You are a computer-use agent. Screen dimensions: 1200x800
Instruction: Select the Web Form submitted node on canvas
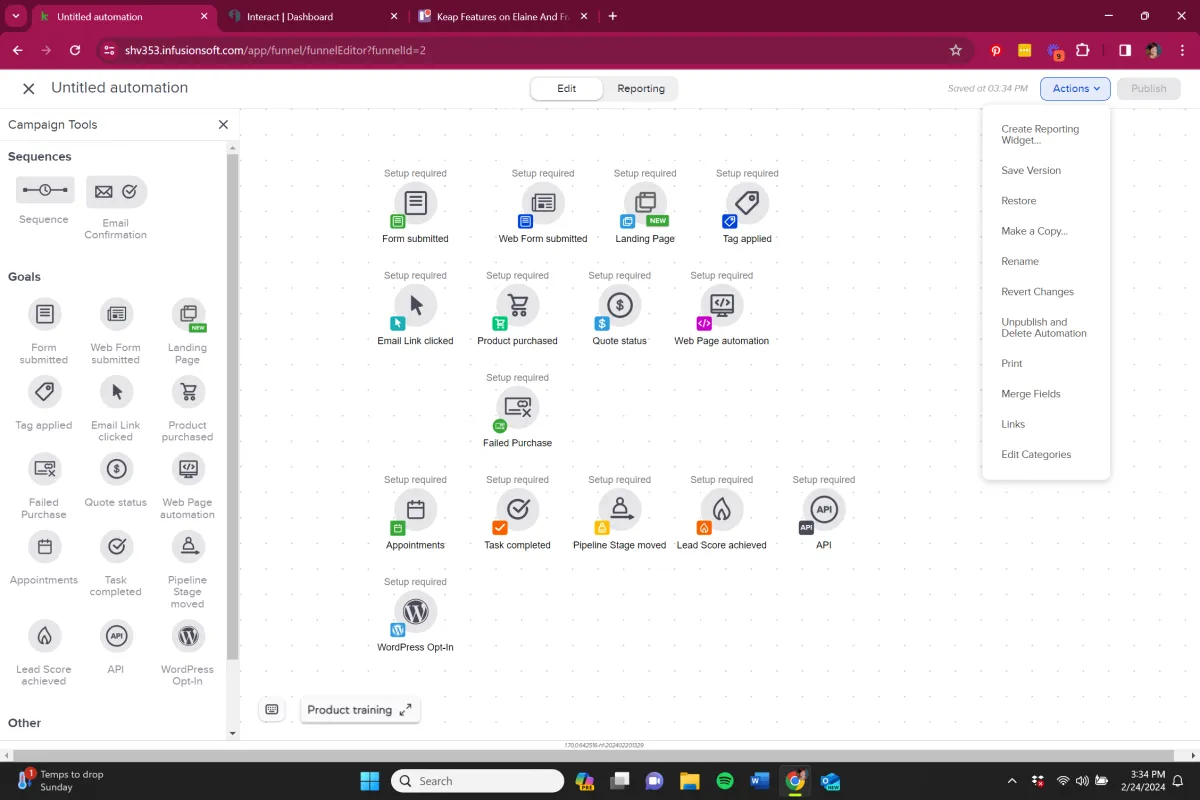click(543, 204)
